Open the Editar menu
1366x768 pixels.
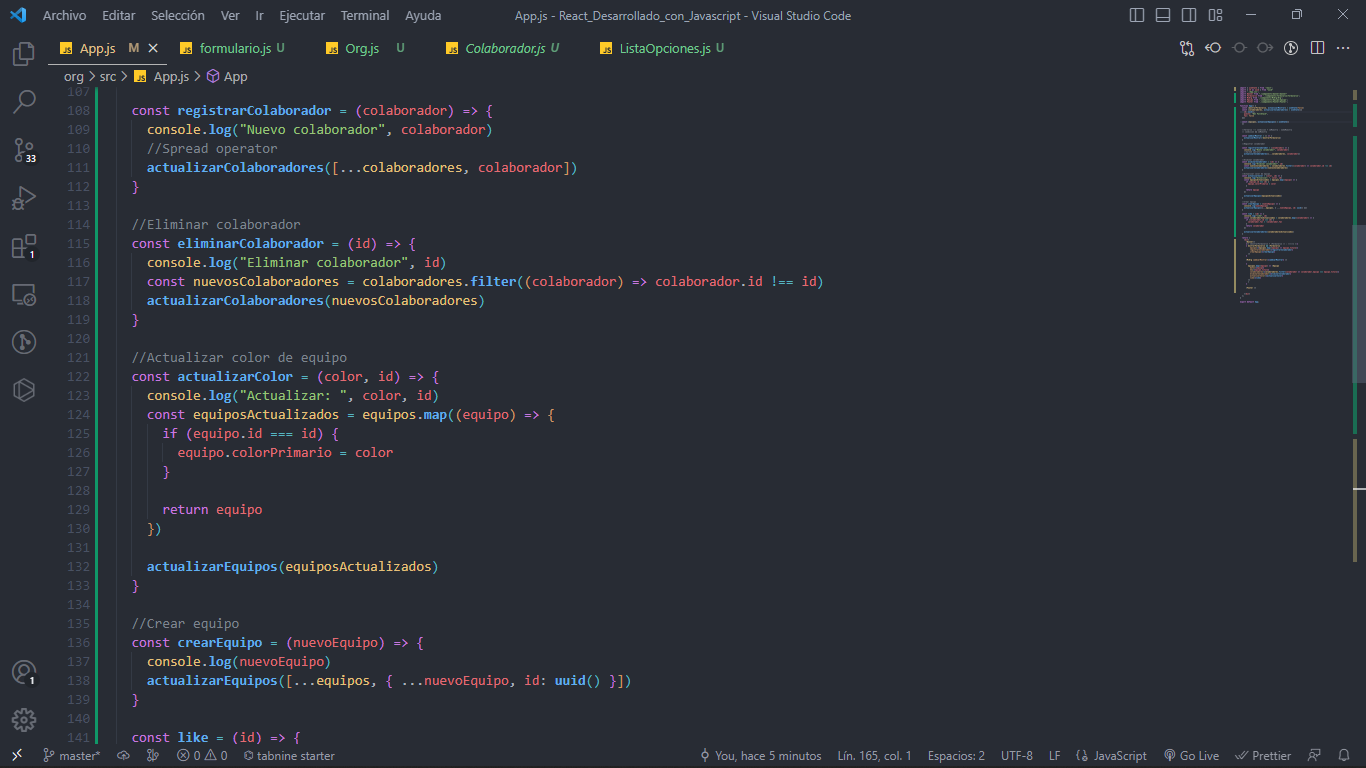pyautogui.click(x=119, y=15)
